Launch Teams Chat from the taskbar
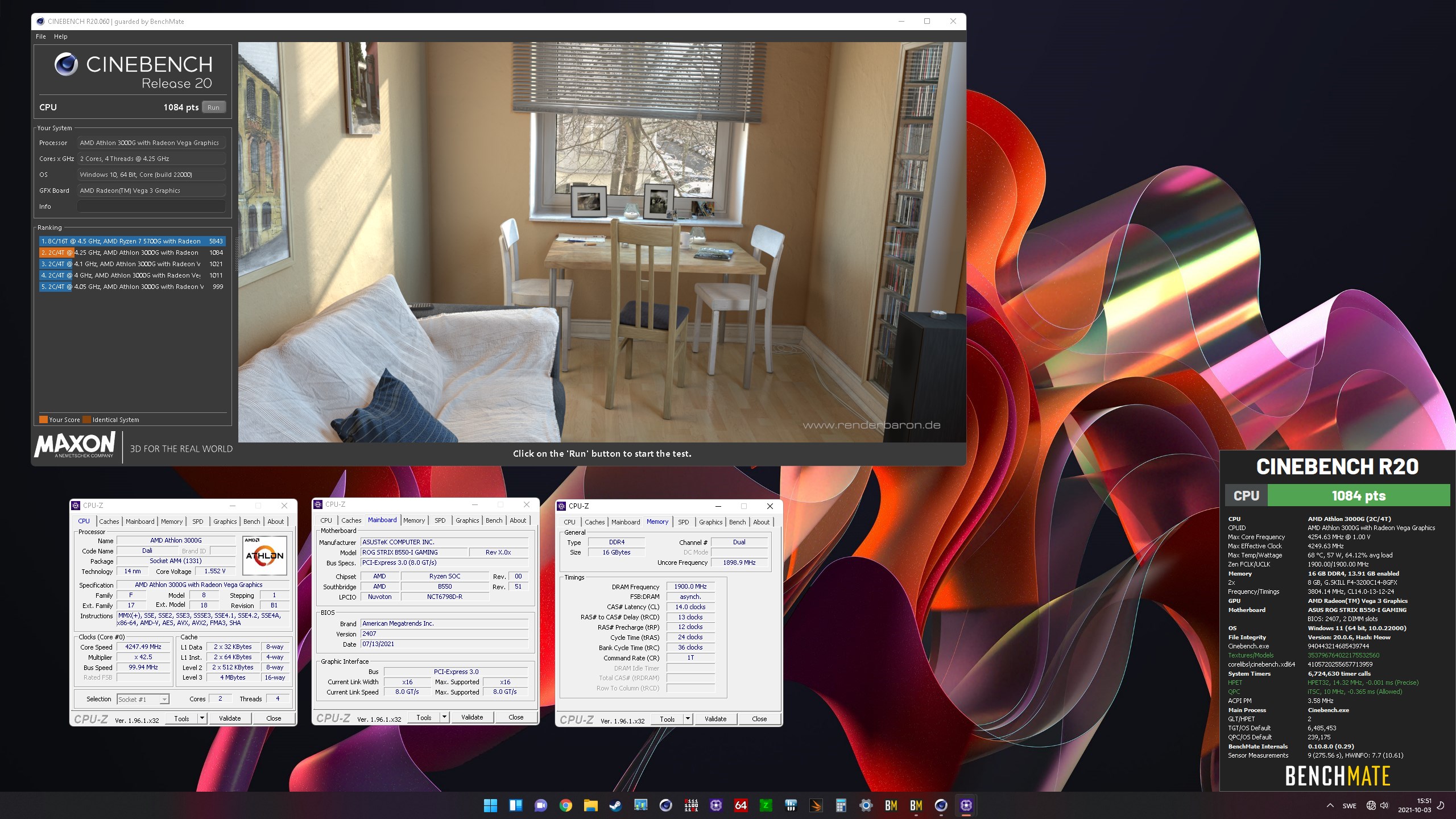Screen dimensions: 1456x819 pos(540,805)
